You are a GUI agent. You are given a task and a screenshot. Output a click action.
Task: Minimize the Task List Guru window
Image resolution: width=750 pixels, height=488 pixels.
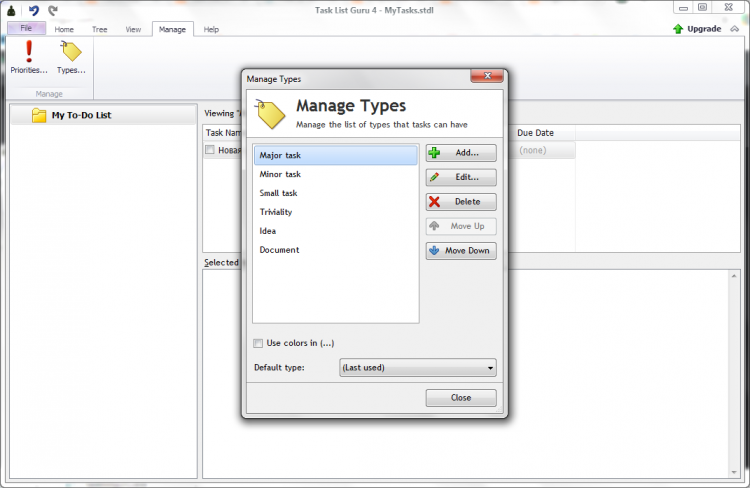coord(683,8)
